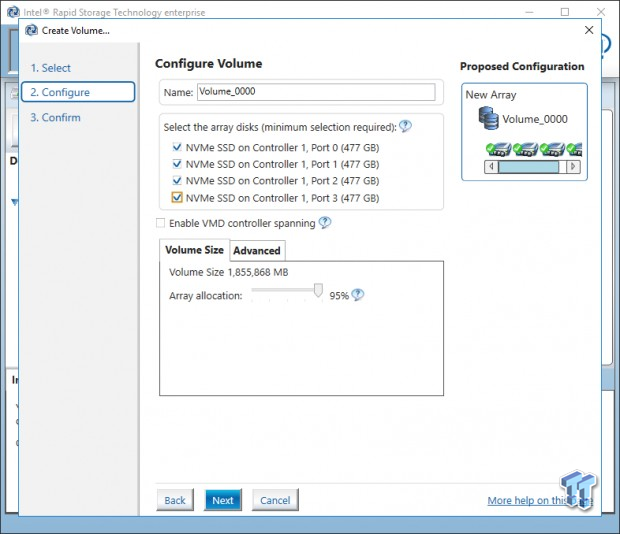Uncheck NVMe SSD Controller 1 Port 2

coord(177,180)
